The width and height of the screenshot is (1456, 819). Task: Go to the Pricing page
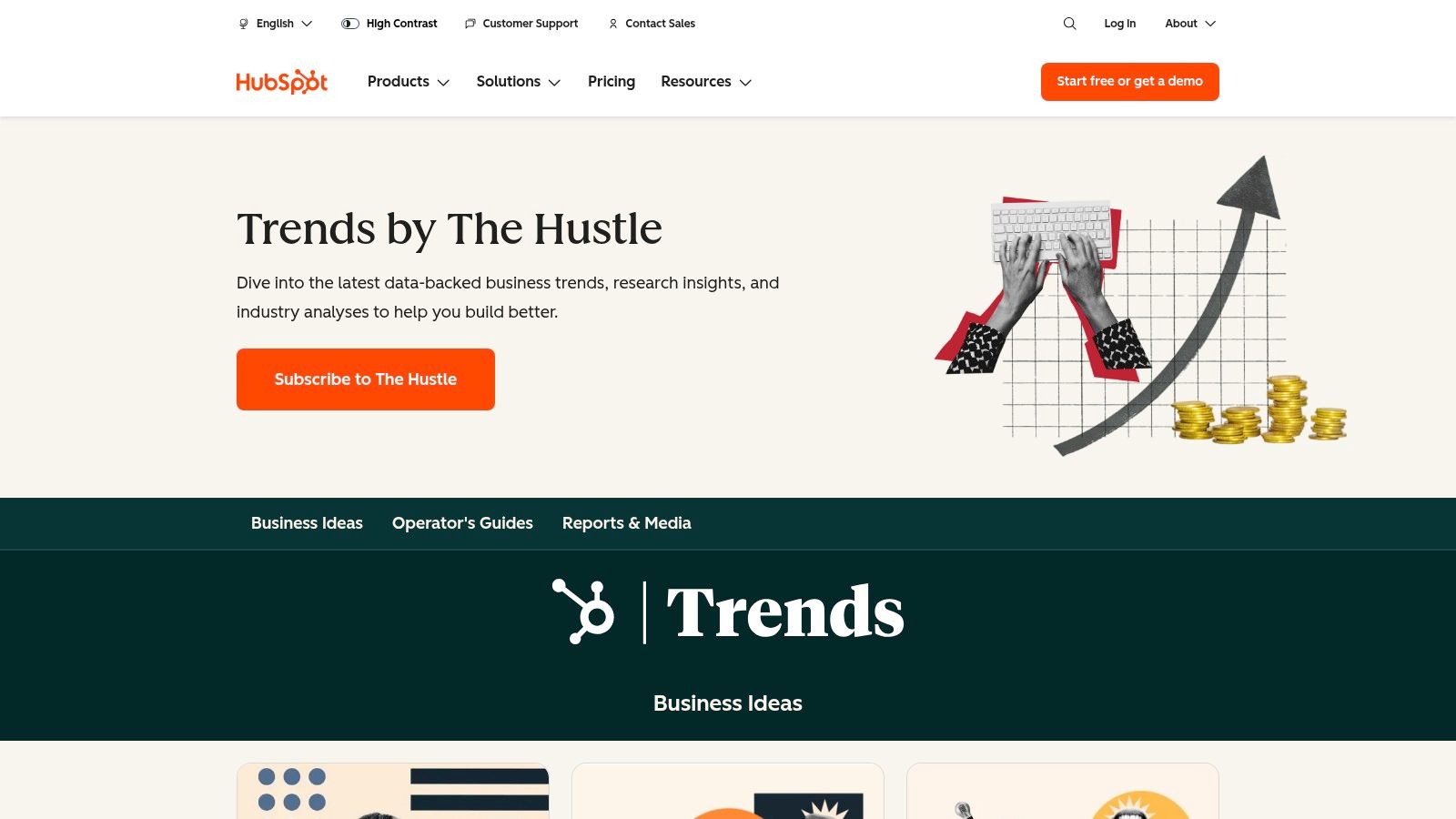coord(612,82)
